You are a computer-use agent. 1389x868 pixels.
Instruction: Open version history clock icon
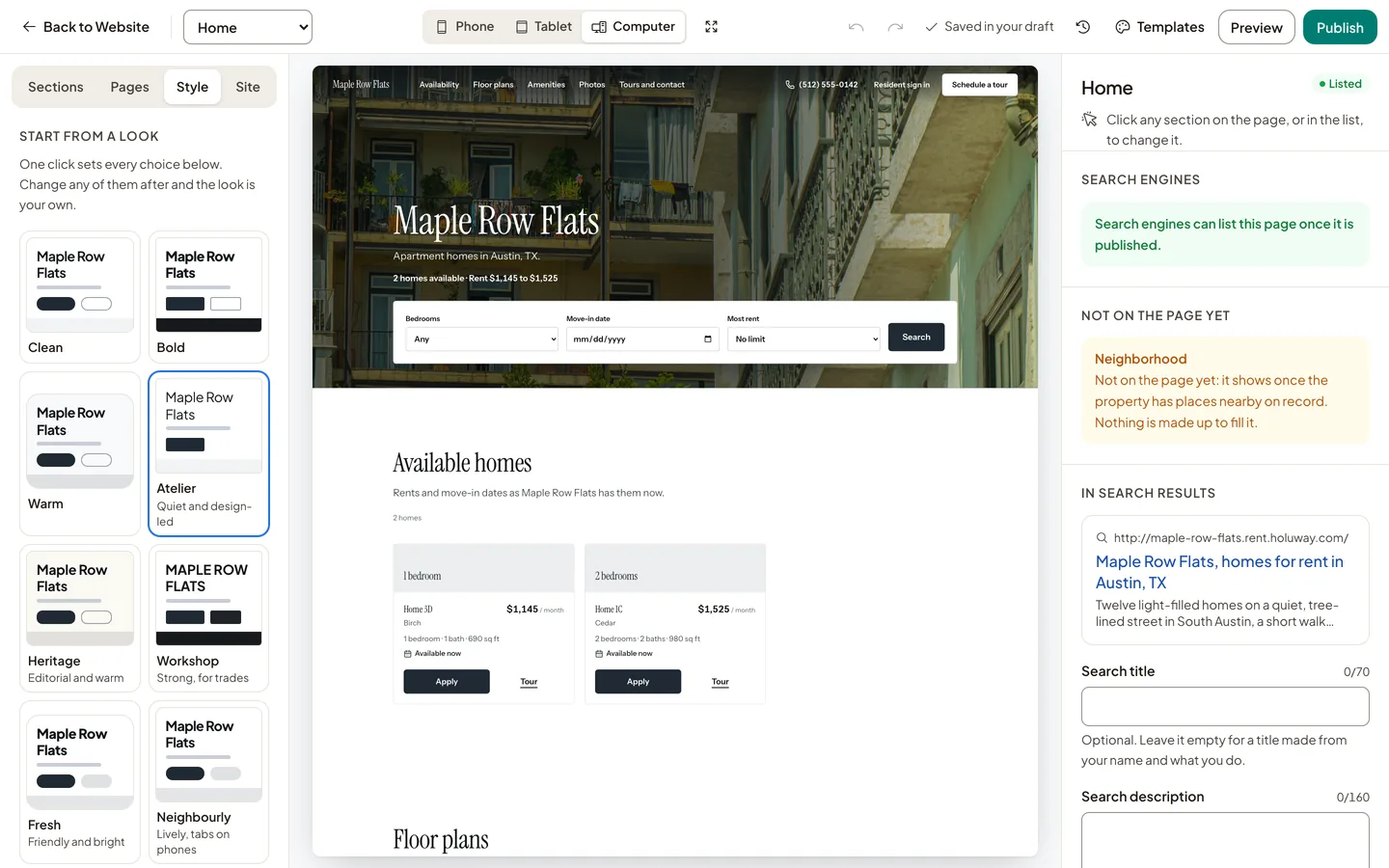(1083, 27)
